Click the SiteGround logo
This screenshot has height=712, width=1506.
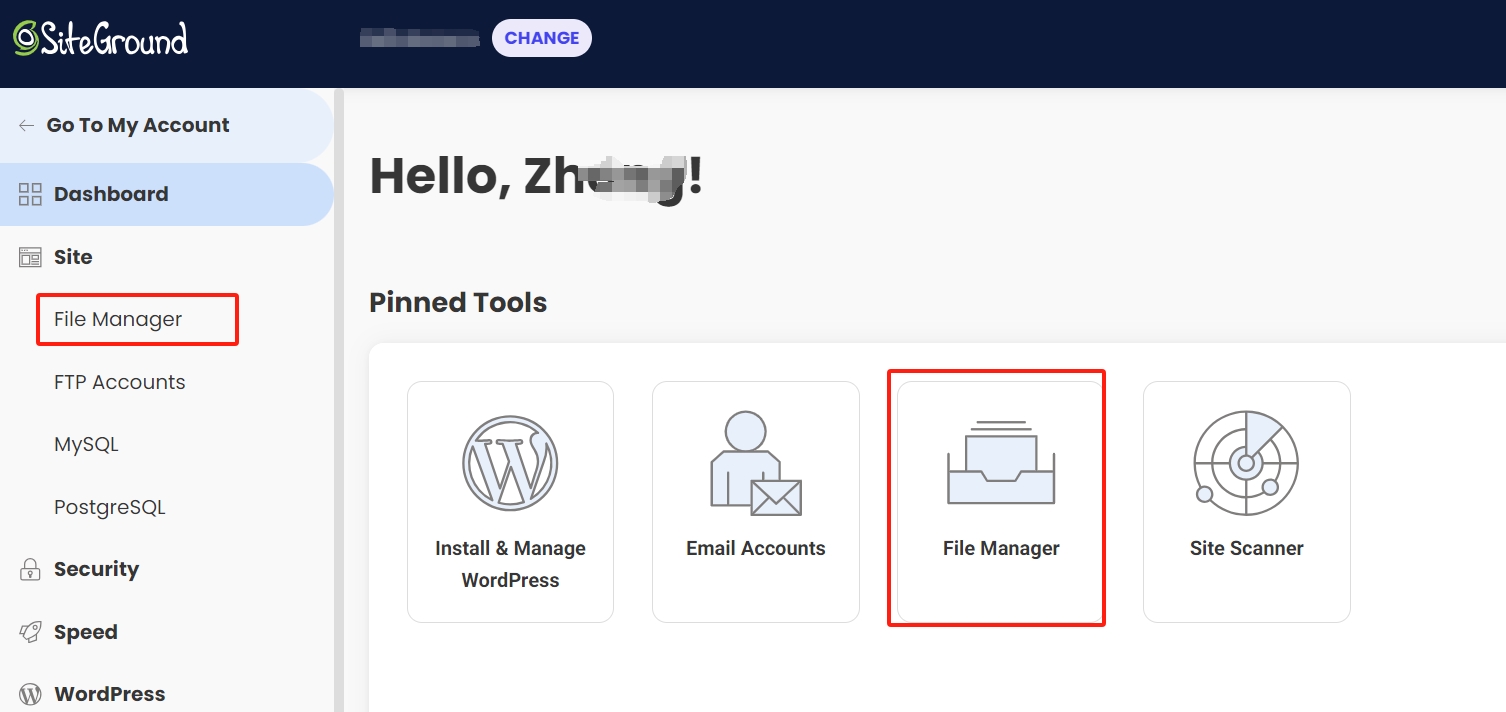pyautogui.click(x=98, y=38)
